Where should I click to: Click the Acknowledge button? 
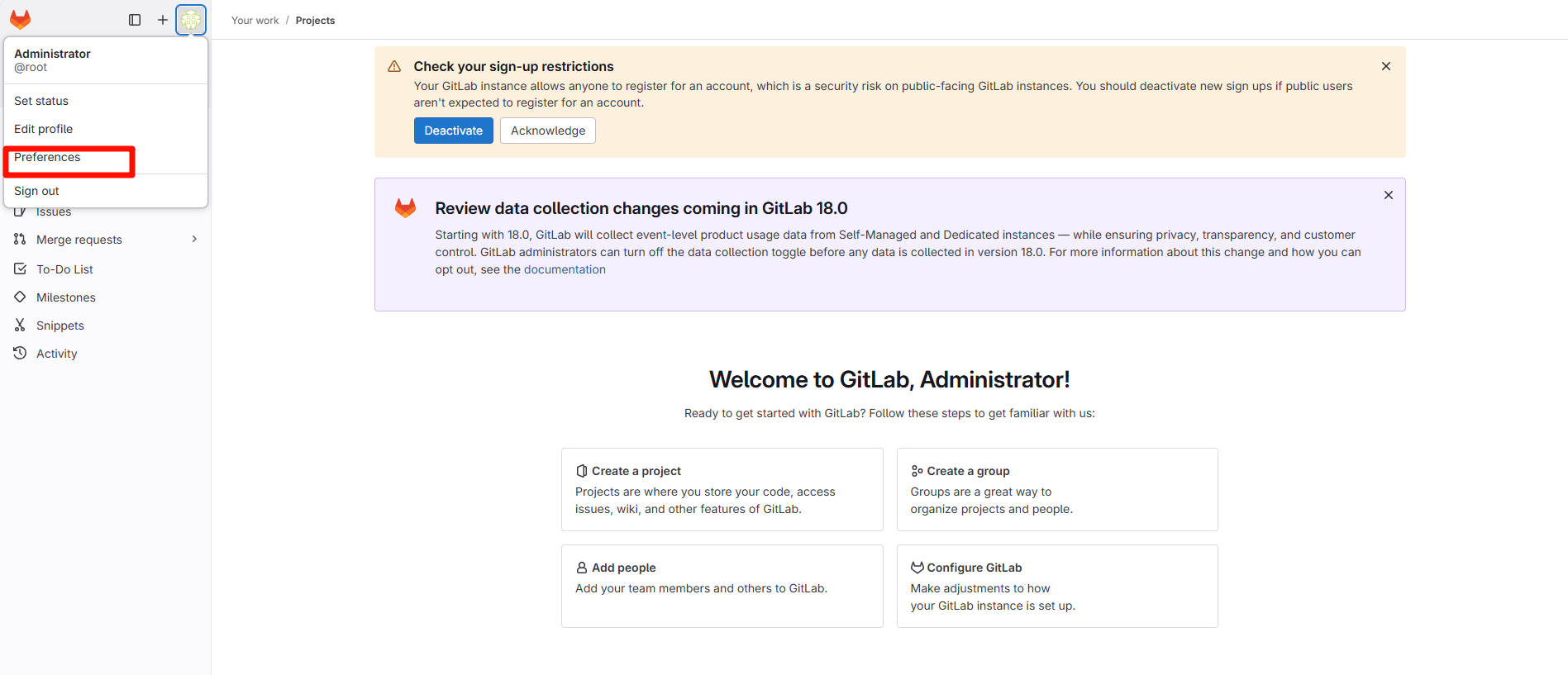tap(548, 131)
